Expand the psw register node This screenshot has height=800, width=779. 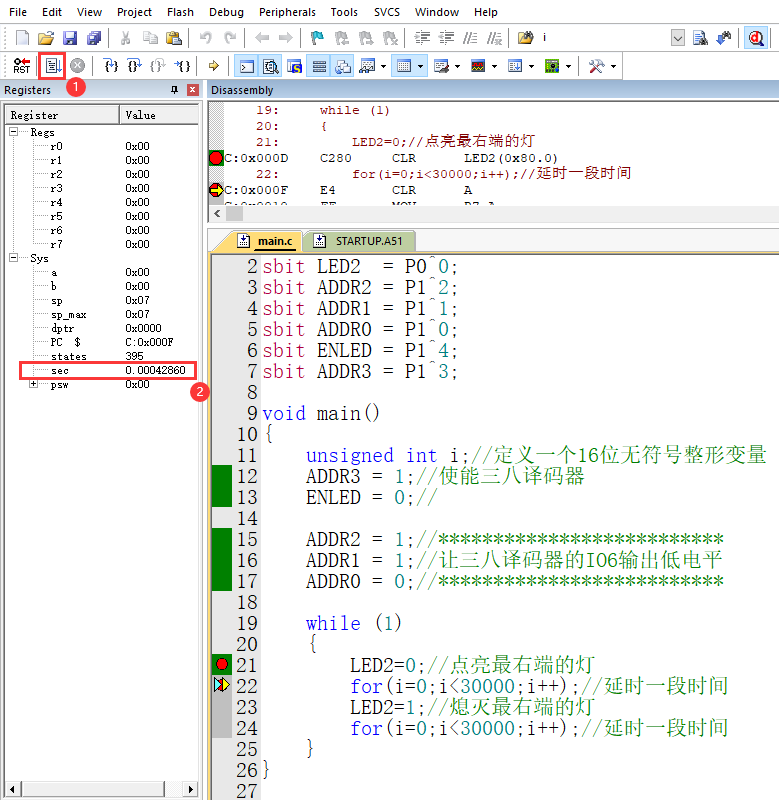point(34,384)
